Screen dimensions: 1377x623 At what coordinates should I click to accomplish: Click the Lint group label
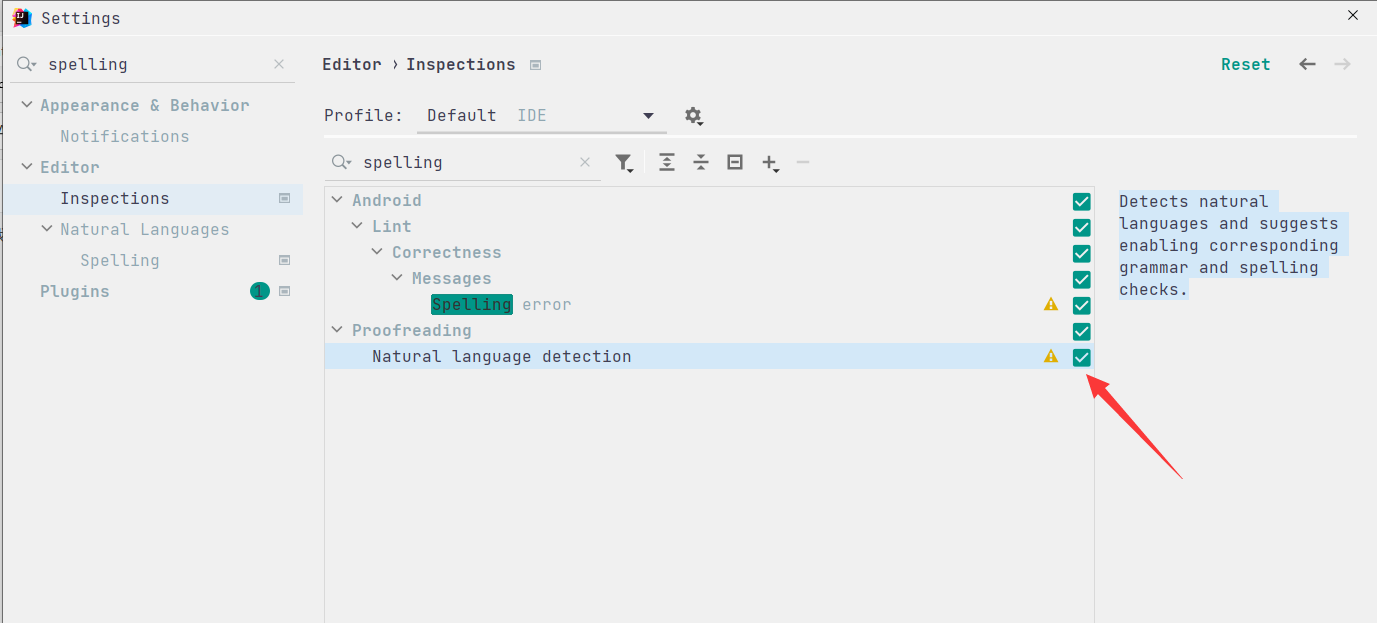[392, 226]
